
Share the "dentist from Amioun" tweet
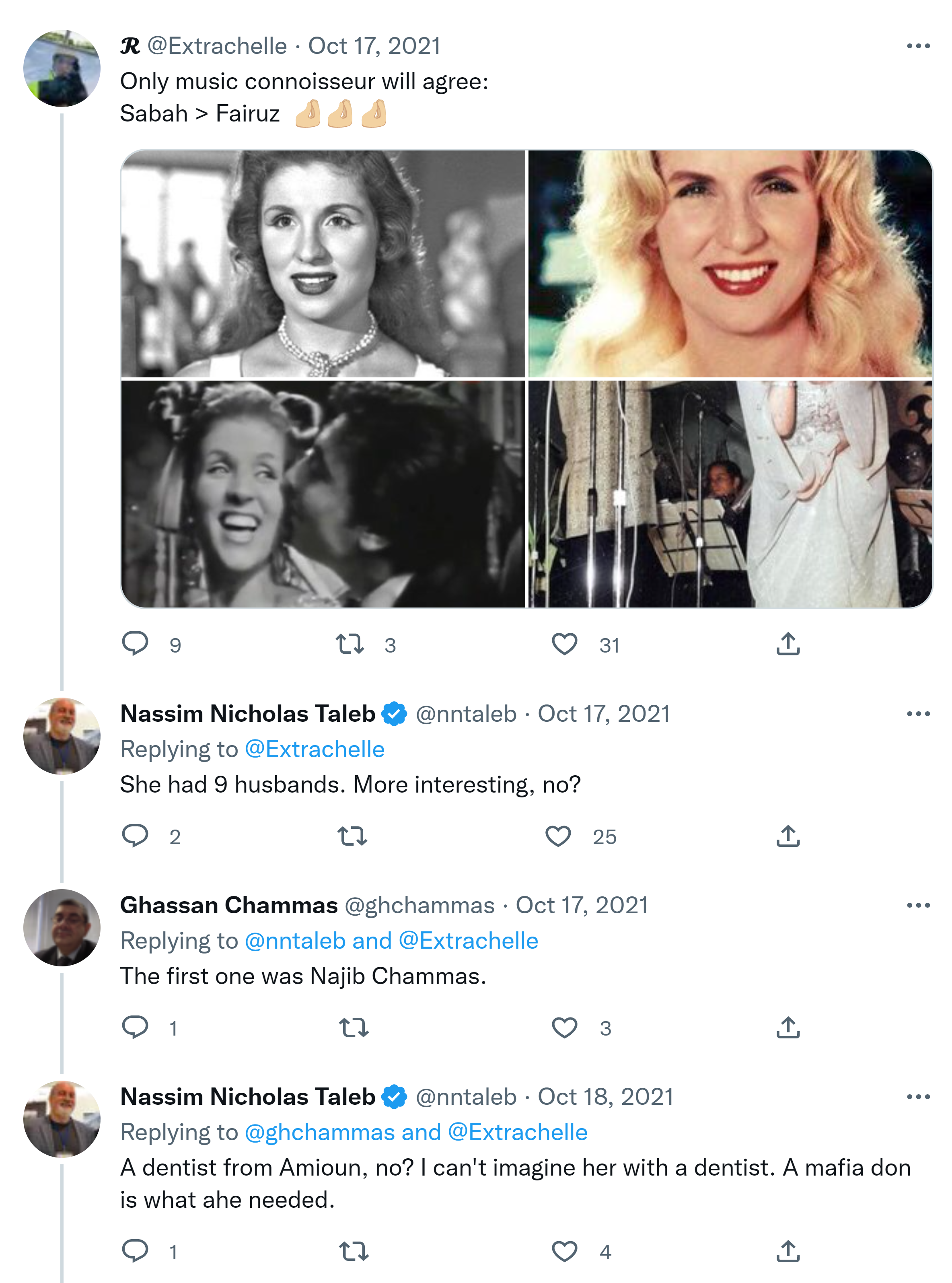pyautogui.click(x=788, y=1251)
